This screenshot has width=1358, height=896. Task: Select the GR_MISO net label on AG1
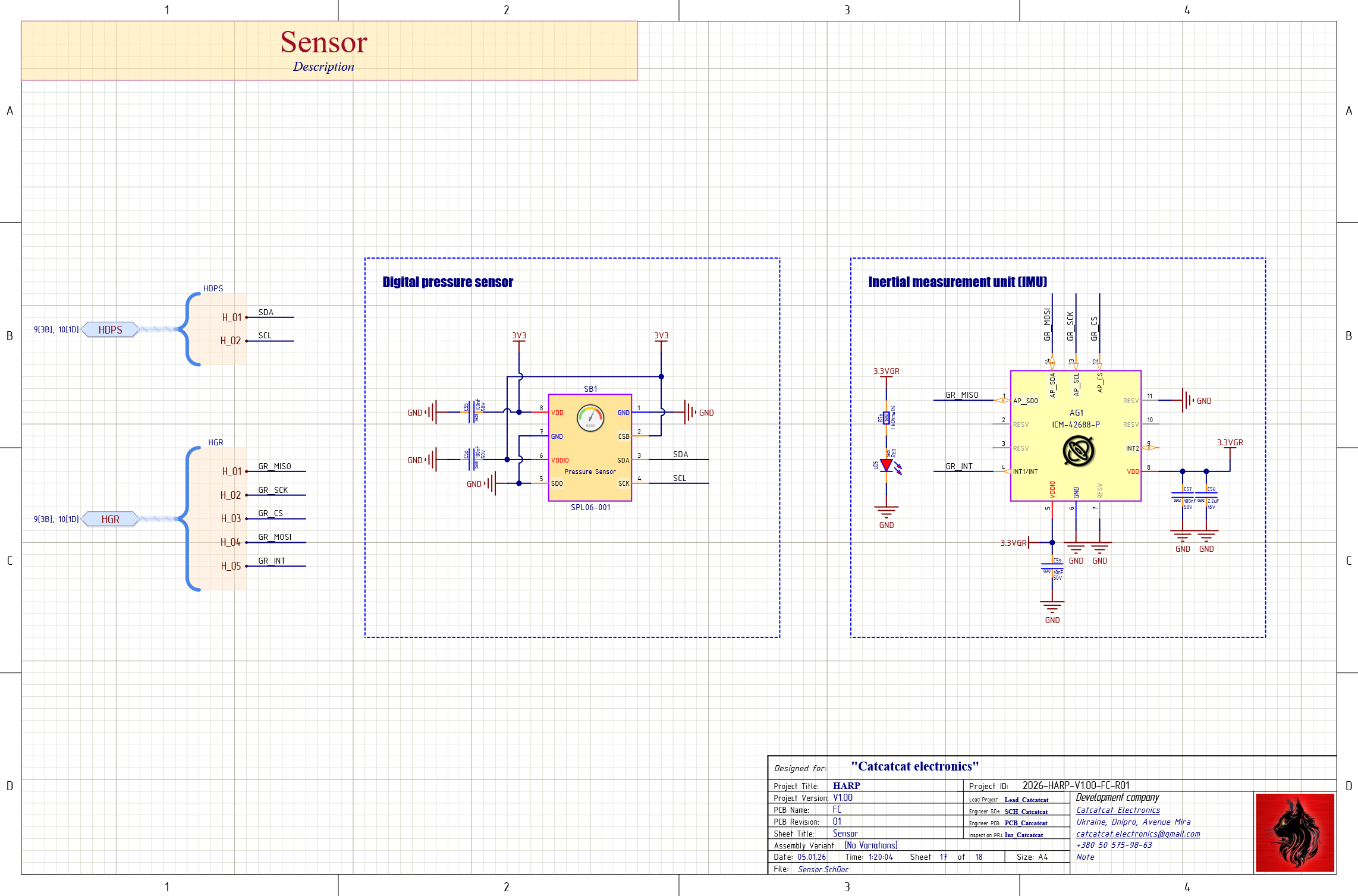961,395
